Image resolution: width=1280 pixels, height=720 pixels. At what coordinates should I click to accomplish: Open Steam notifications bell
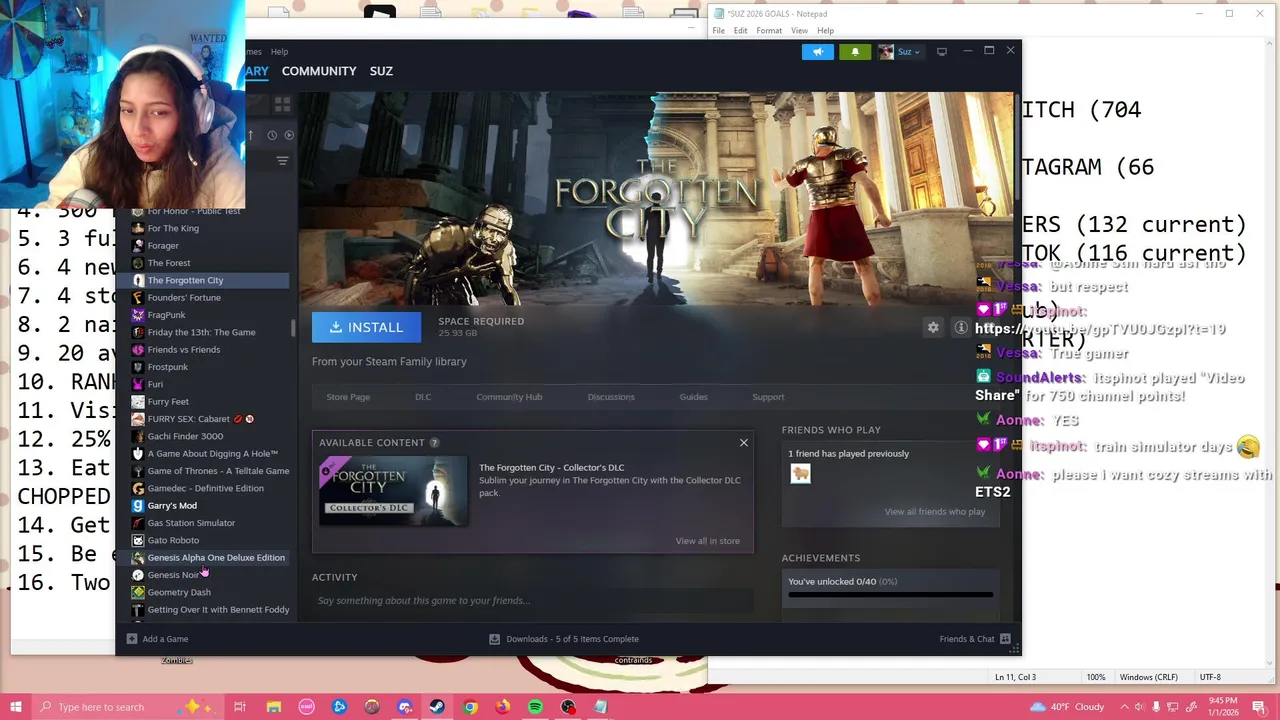point(855,52)
